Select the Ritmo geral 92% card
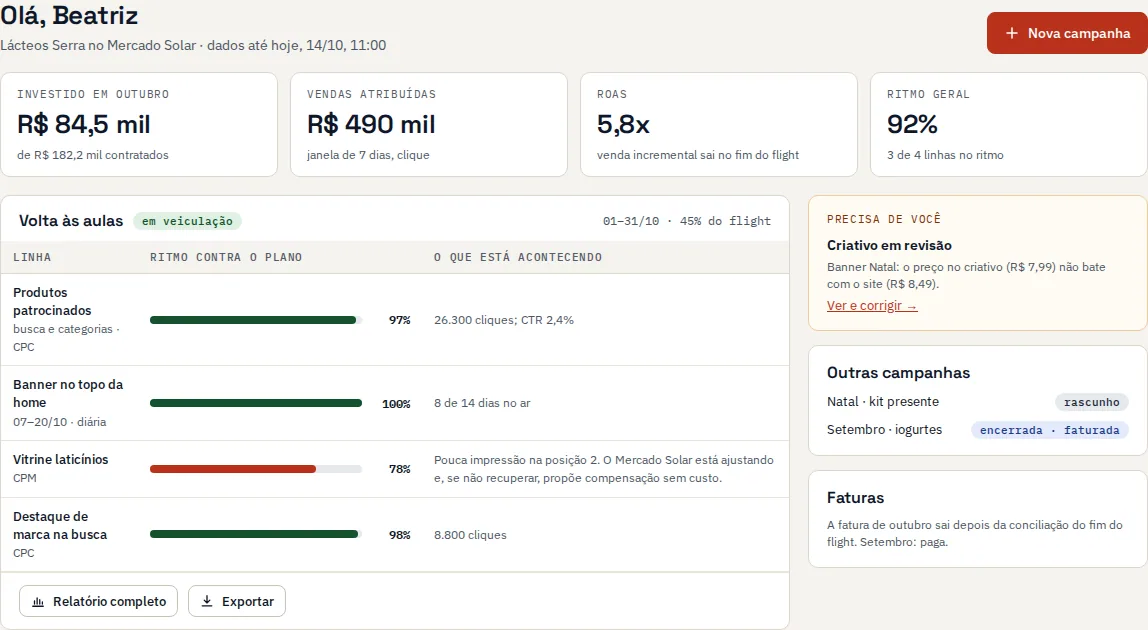The image size is (1148, 630). click(x=1009, y=125)
